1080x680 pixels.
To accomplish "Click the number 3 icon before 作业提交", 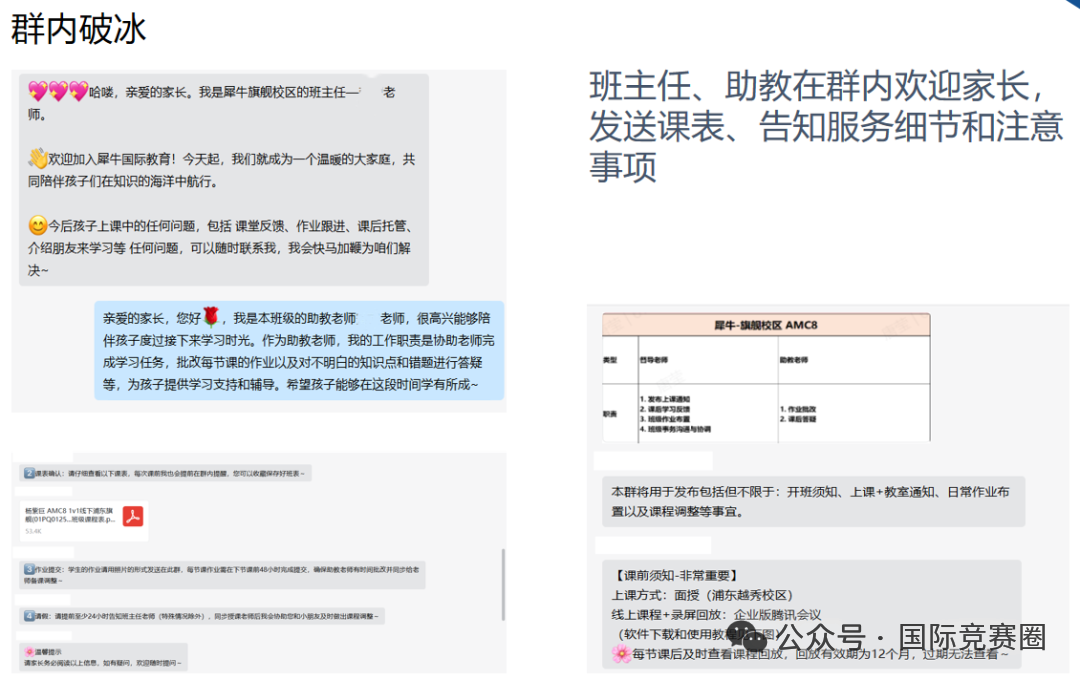I will 30,568.
